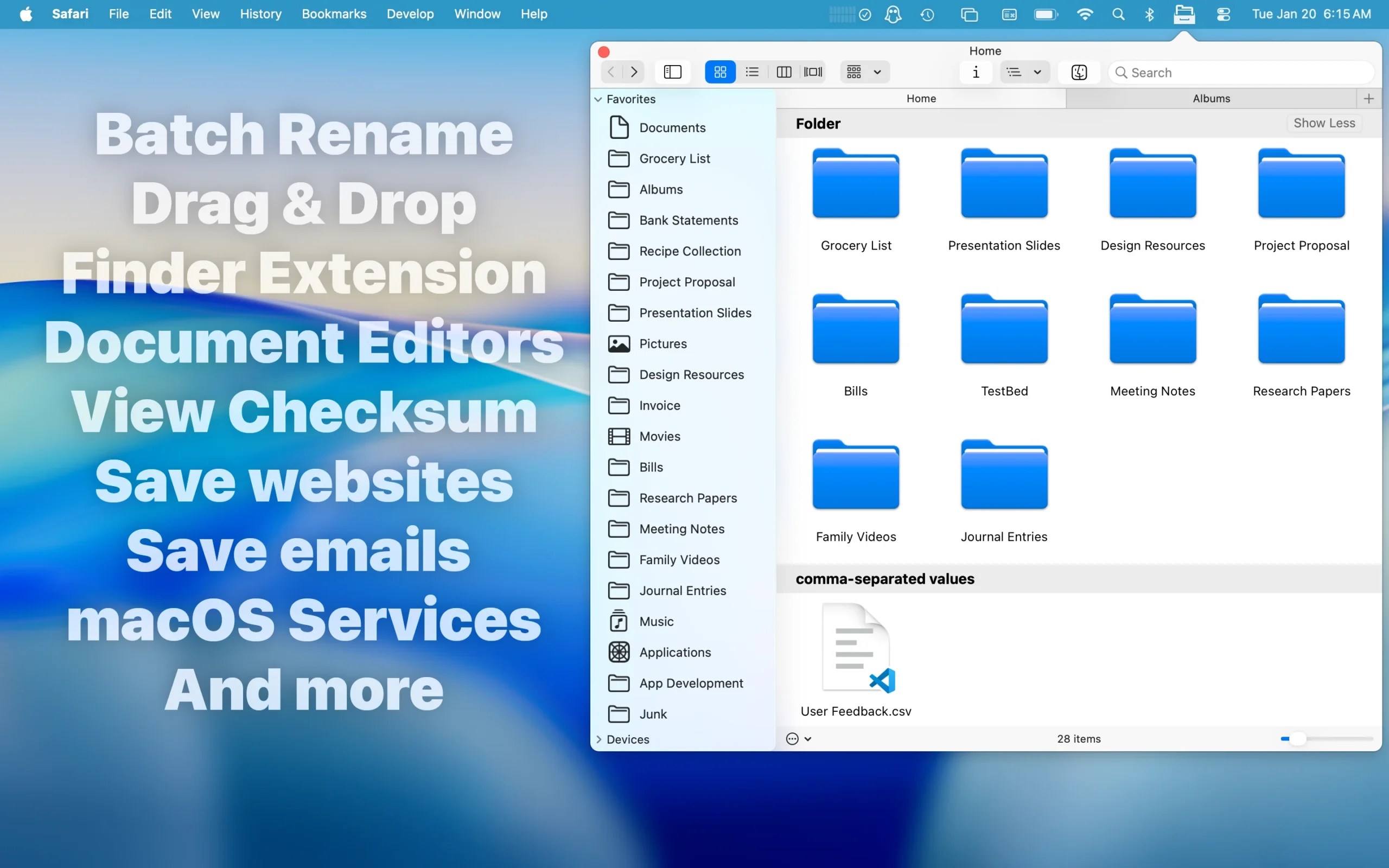Select the column view mode
This screenshot has height=868, width=1389.
[x=784, y=72]
